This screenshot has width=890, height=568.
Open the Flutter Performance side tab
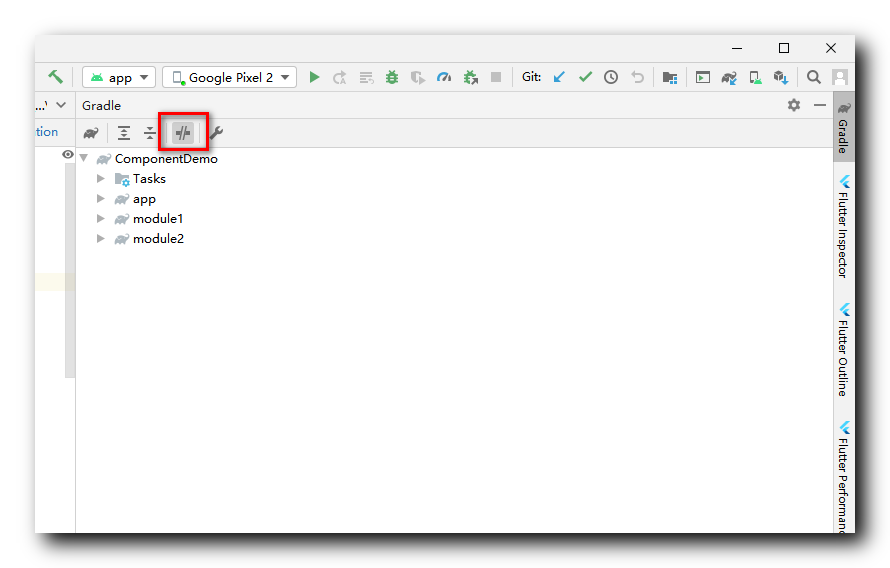[843, 476]
